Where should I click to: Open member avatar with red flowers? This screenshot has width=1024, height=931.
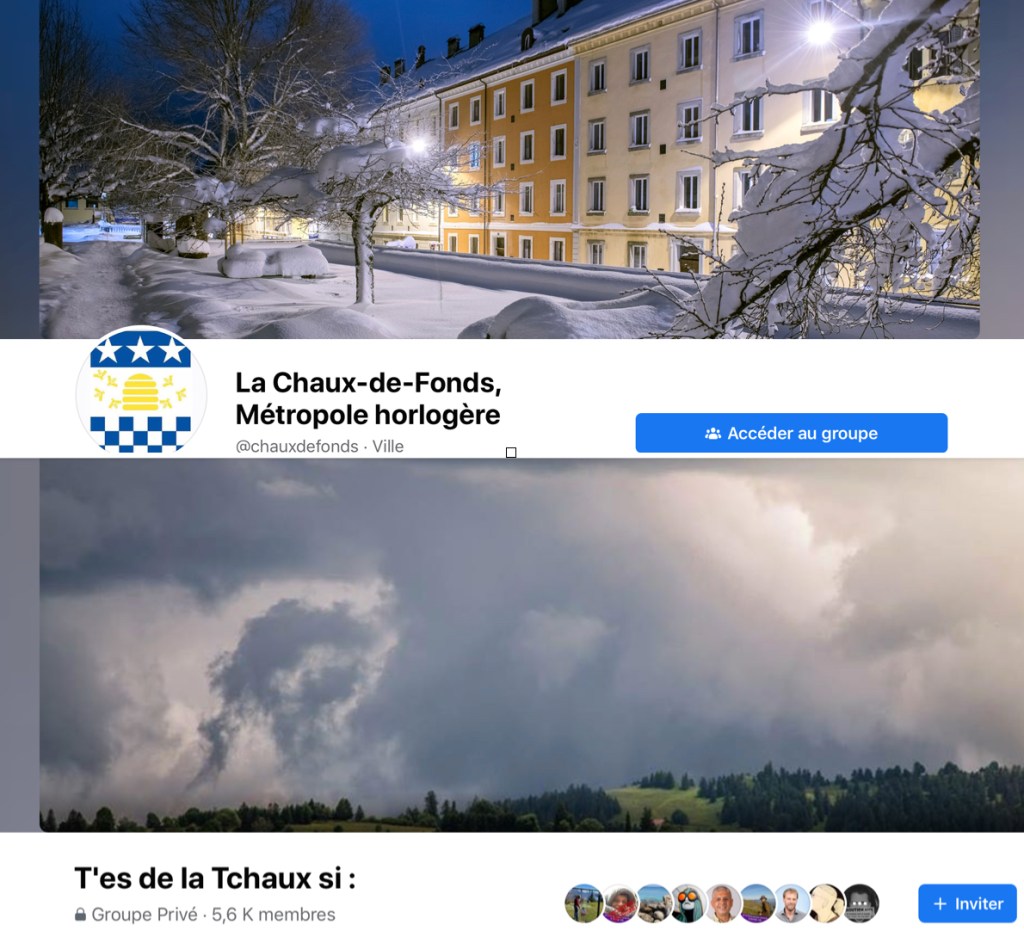coord(619,904)
